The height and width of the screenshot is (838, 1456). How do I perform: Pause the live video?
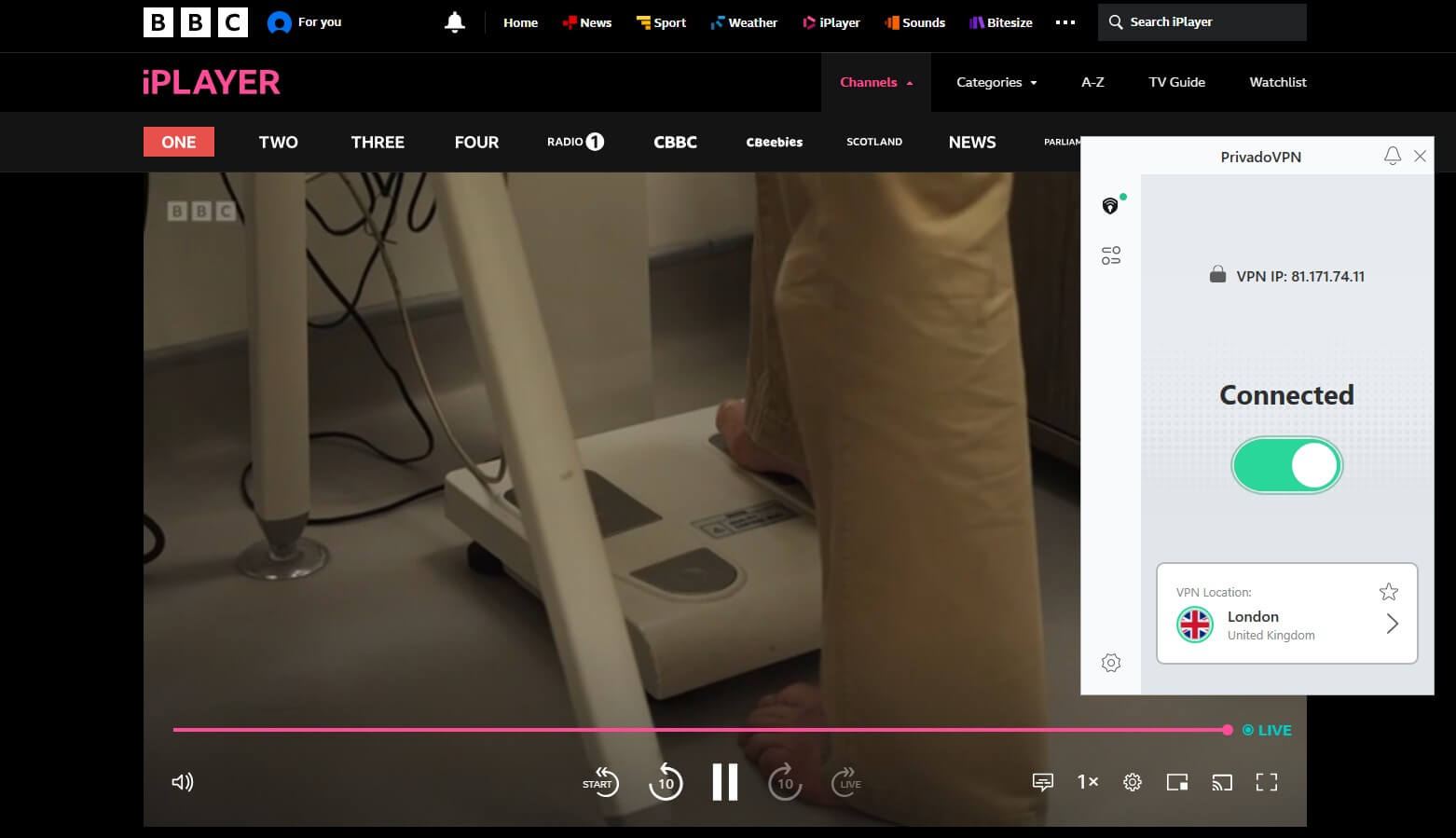(x=725, y=782)
